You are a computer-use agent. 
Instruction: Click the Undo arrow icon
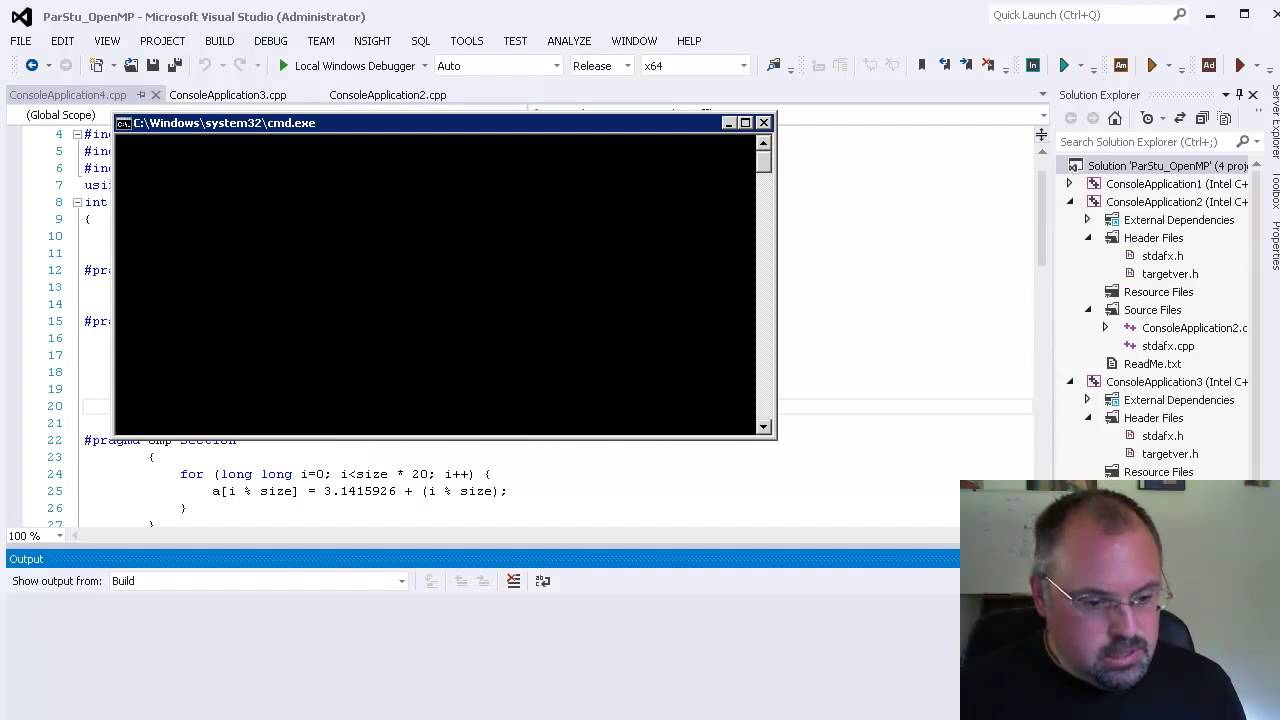(205, 65)
